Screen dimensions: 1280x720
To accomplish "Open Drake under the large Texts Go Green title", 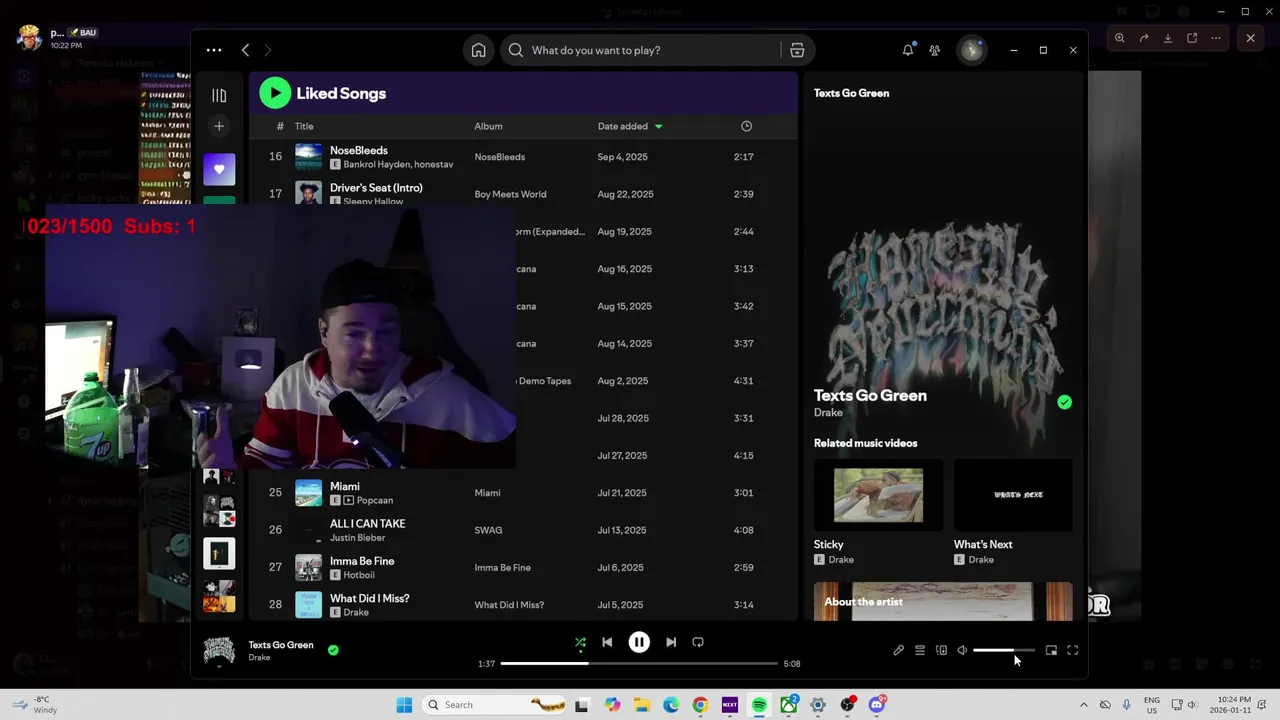I will (x=828, y=412).
